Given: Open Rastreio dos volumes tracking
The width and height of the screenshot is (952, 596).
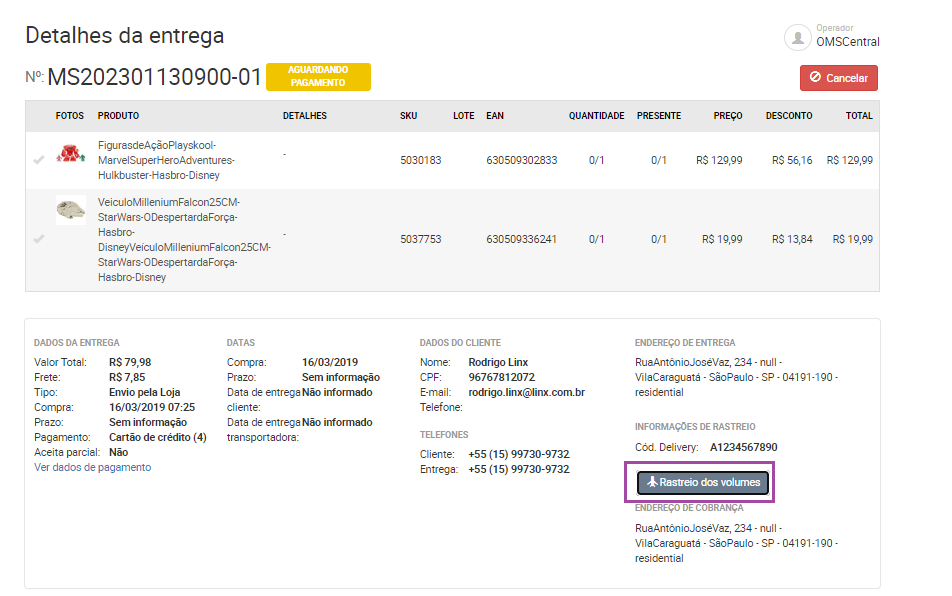Looking at the screenshot, I should click(703, 483).
